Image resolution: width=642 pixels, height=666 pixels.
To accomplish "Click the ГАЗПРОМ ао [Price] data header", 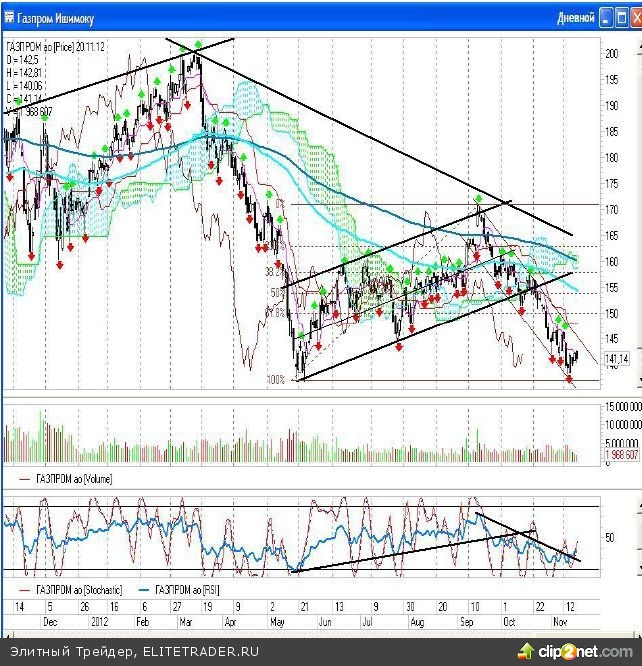I will click(x=55, y=47).
